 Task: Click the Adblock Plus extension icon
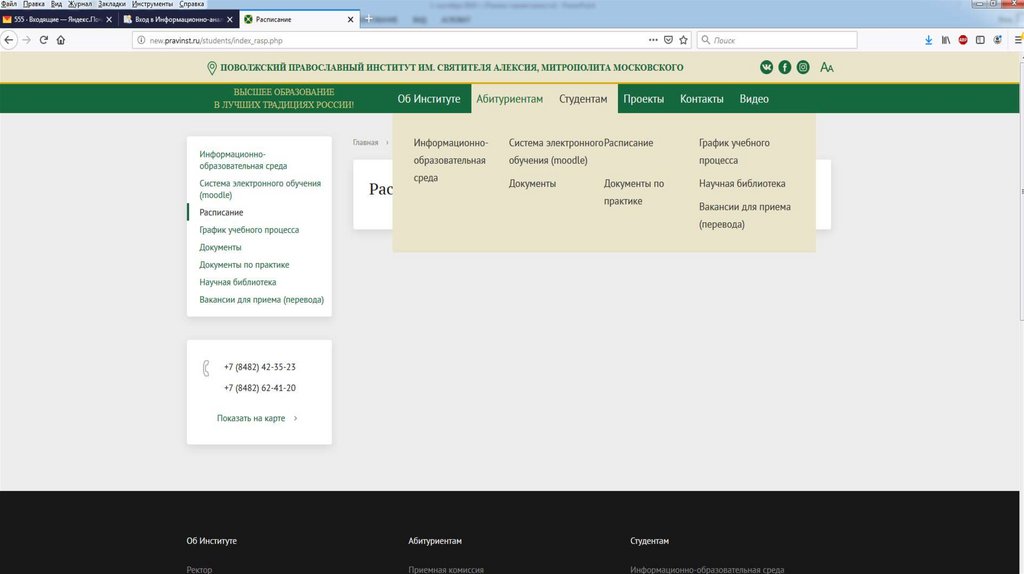click(963, 40)
